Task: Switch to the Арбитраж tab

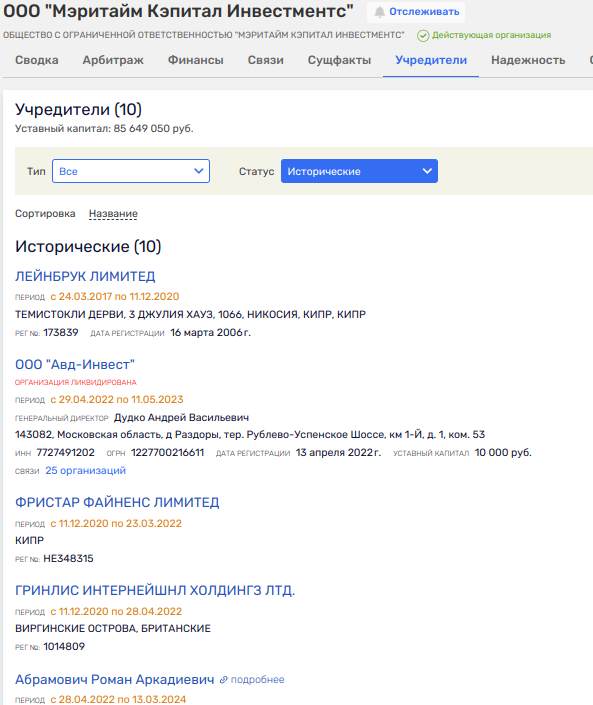Action: pos(113,60)
